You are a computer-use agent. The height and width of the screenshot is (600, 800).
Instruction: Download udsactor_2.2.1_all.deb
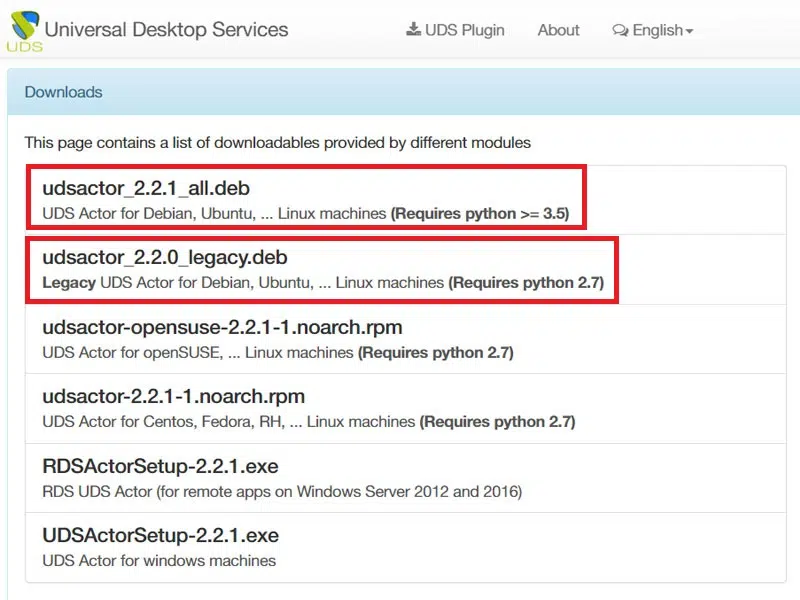[146, 188]
